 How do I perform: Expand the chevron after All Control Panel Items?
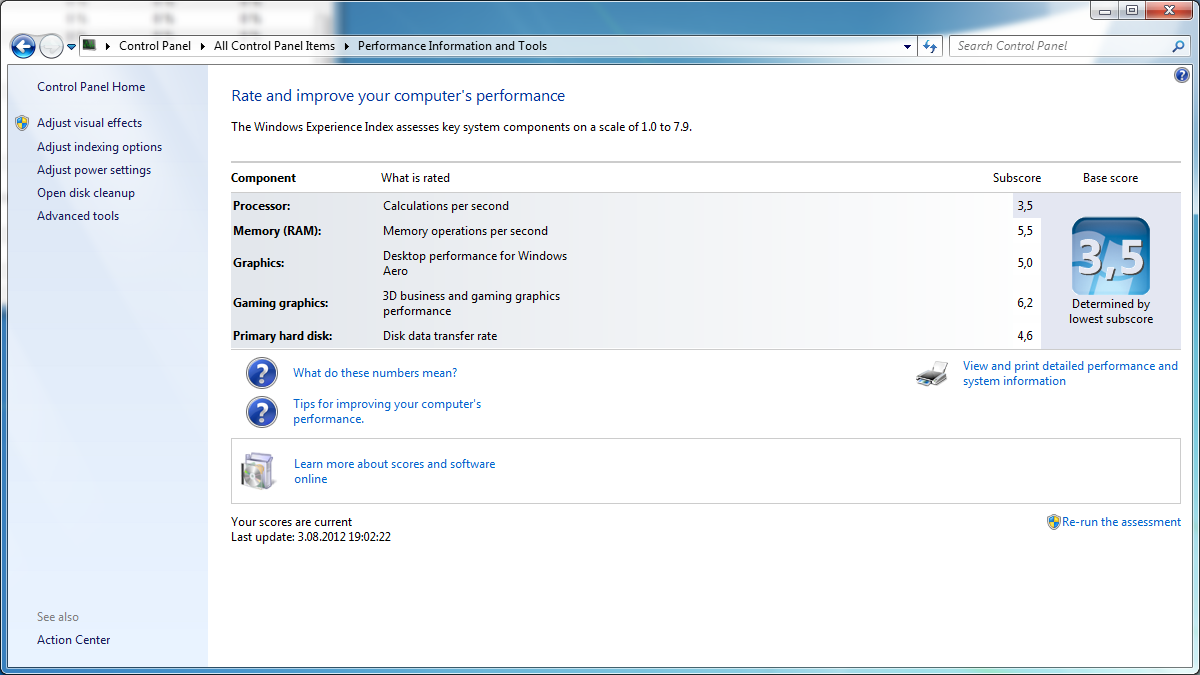point(347,46)
